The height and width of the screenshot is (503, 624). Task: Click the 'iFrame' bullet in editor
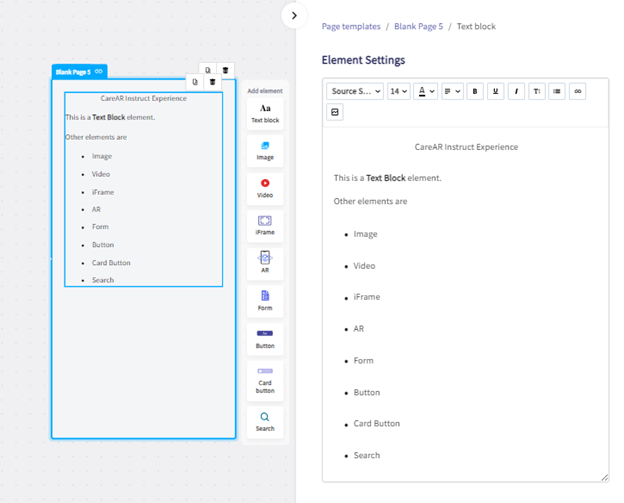[367, 297]
